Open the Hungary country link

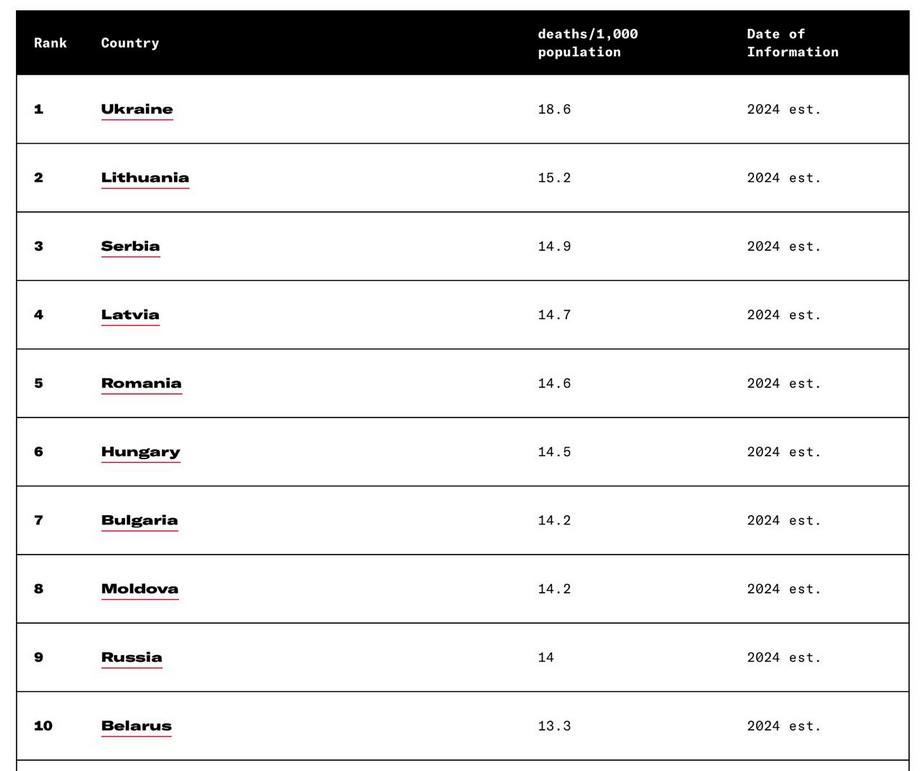141,452
